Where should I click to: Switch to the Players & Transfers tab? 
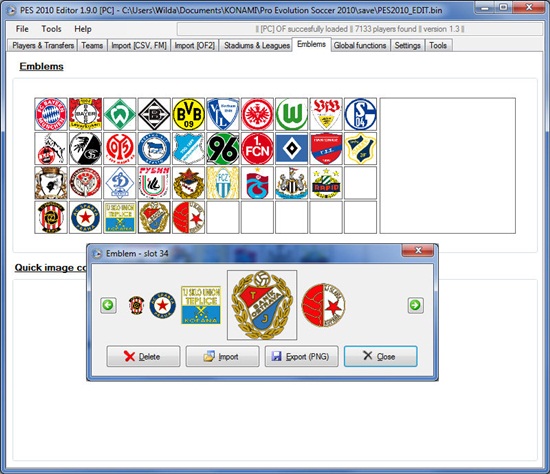click(x=43, y=45)
